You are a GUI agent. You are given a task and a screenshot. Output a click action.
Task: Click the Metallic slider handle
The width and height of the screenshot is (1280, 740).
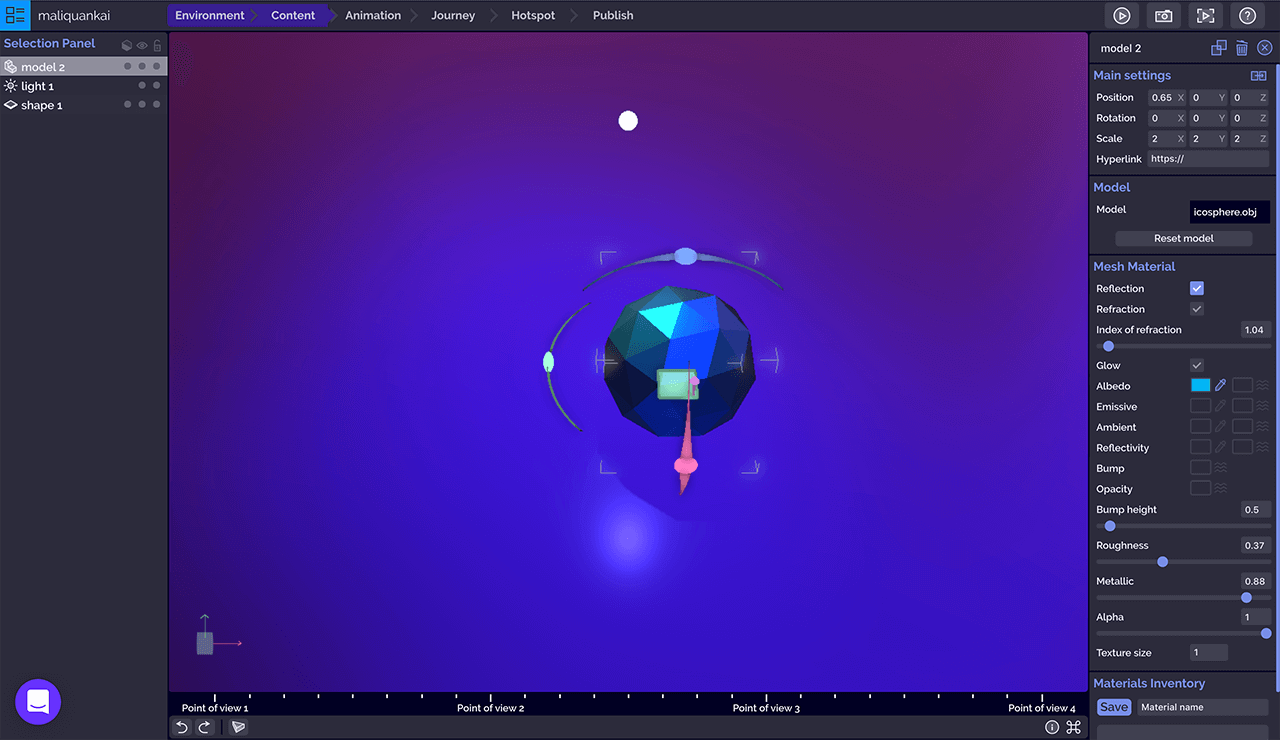pos(1246,598)
